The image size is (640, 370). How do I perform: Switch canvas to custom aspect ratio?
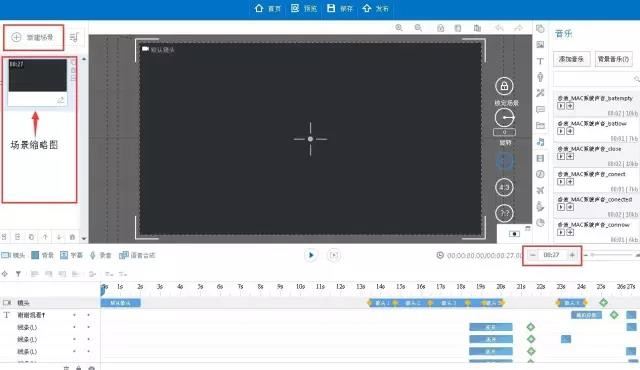504,213
